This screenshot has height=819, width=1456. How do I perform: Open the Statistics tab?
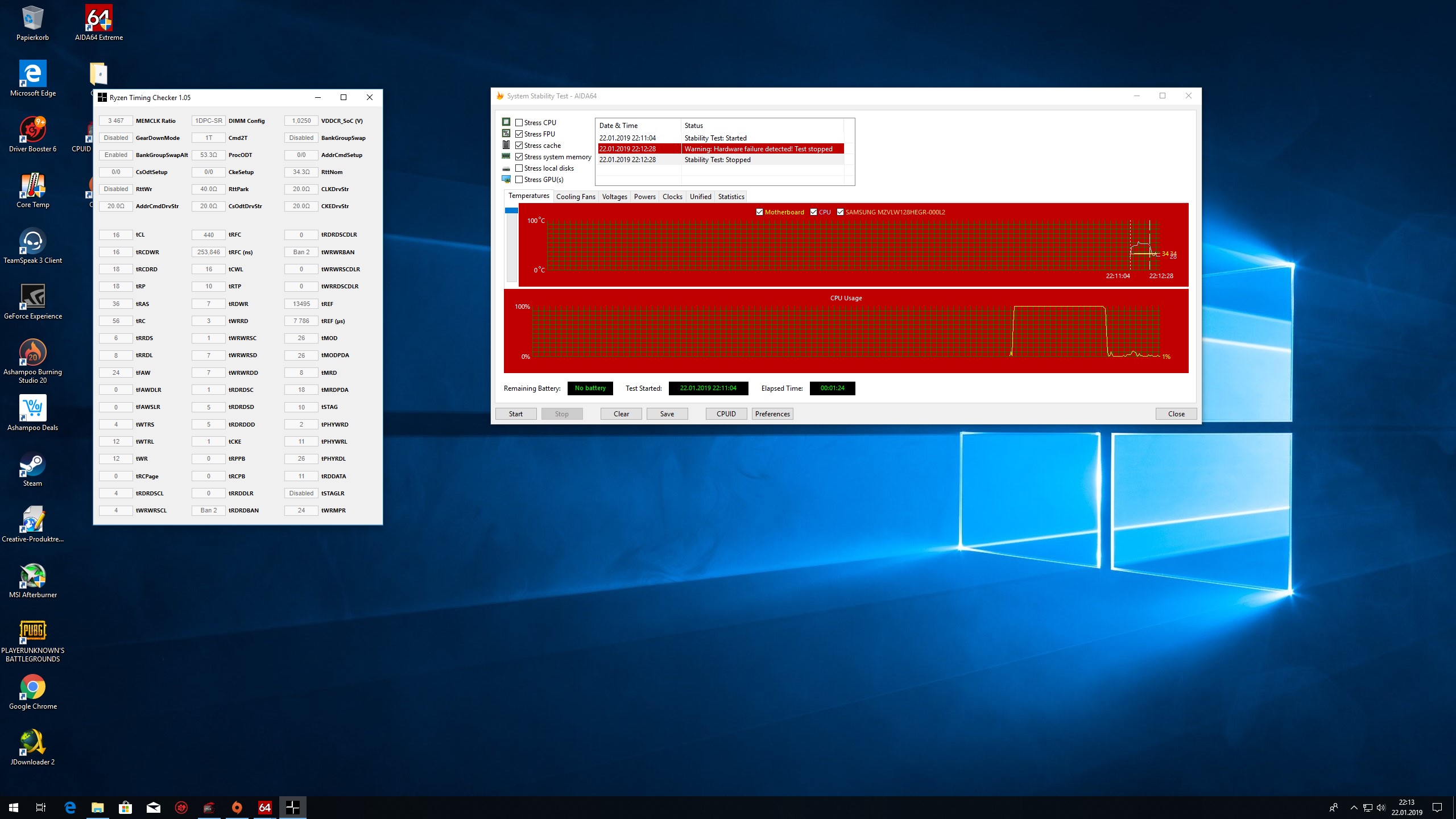coord(731,197)
